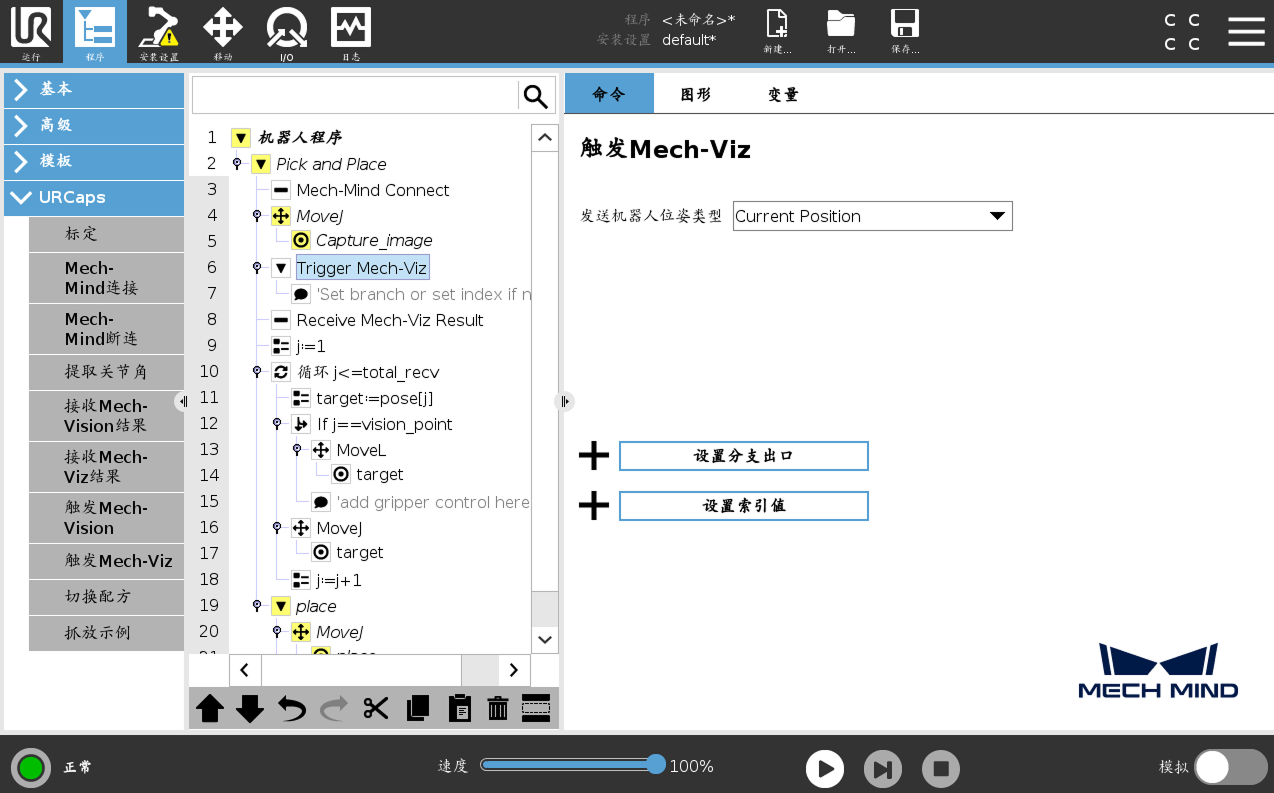Collapse the robot program root node
The width and height of the screenshot is (1274, 793).
pyautogui.click(x=241, y=138)
